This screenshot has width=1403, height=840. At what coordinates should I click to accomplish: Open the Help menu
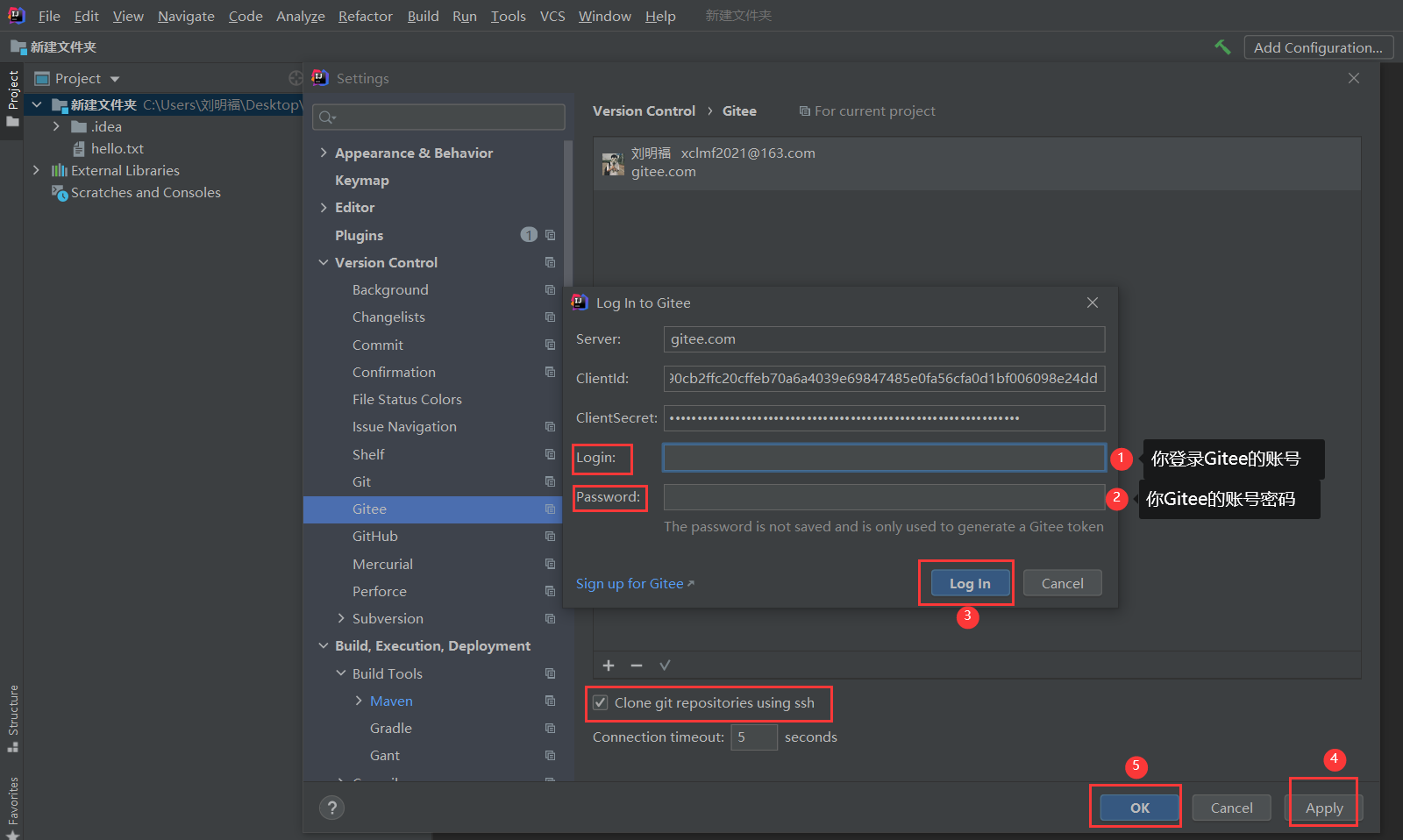[x=660, y=16]
